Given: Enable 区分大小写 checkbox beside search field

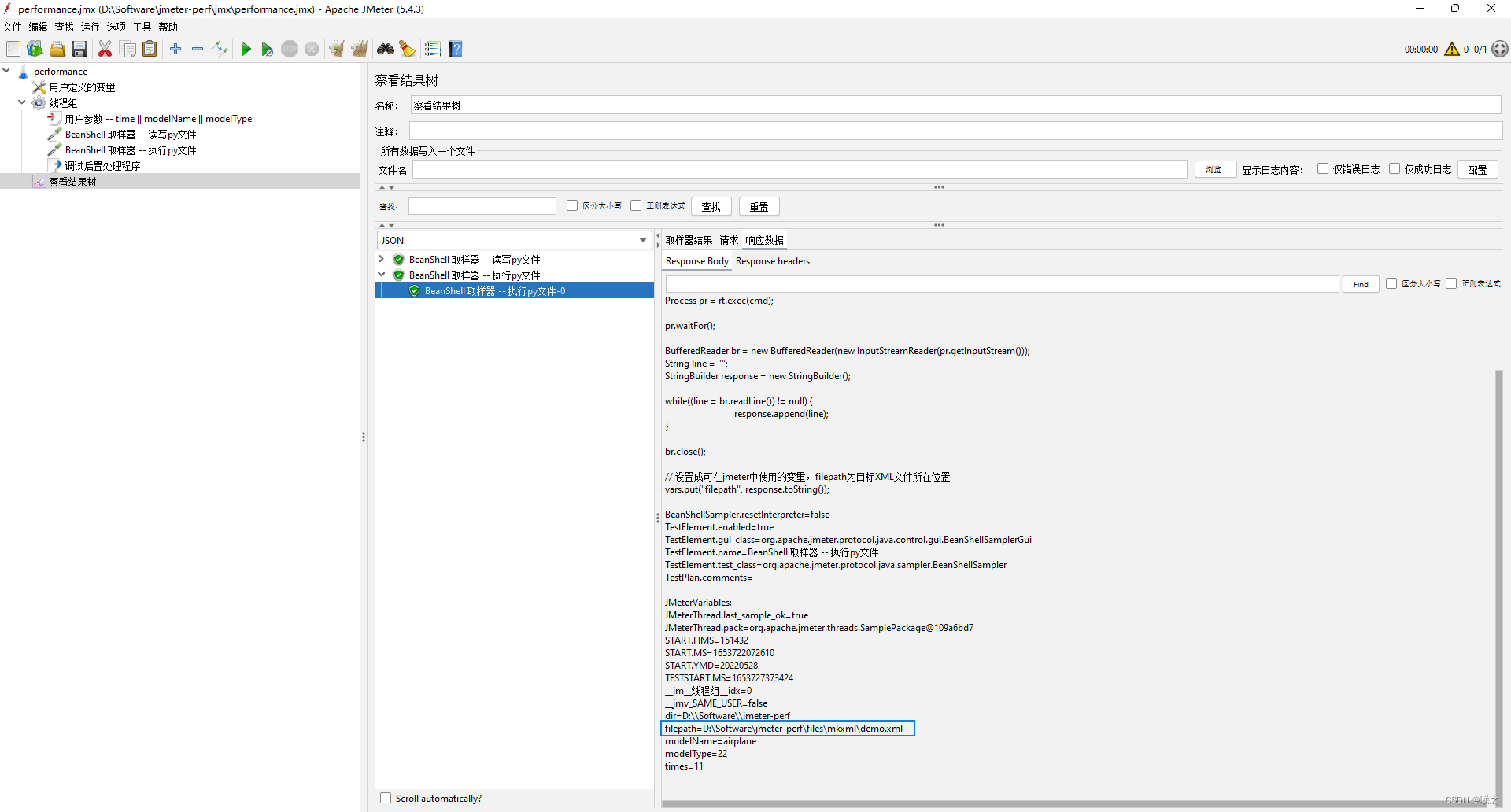Looking at the screenshot, I should pyautogui.click(x=572, y=205).
